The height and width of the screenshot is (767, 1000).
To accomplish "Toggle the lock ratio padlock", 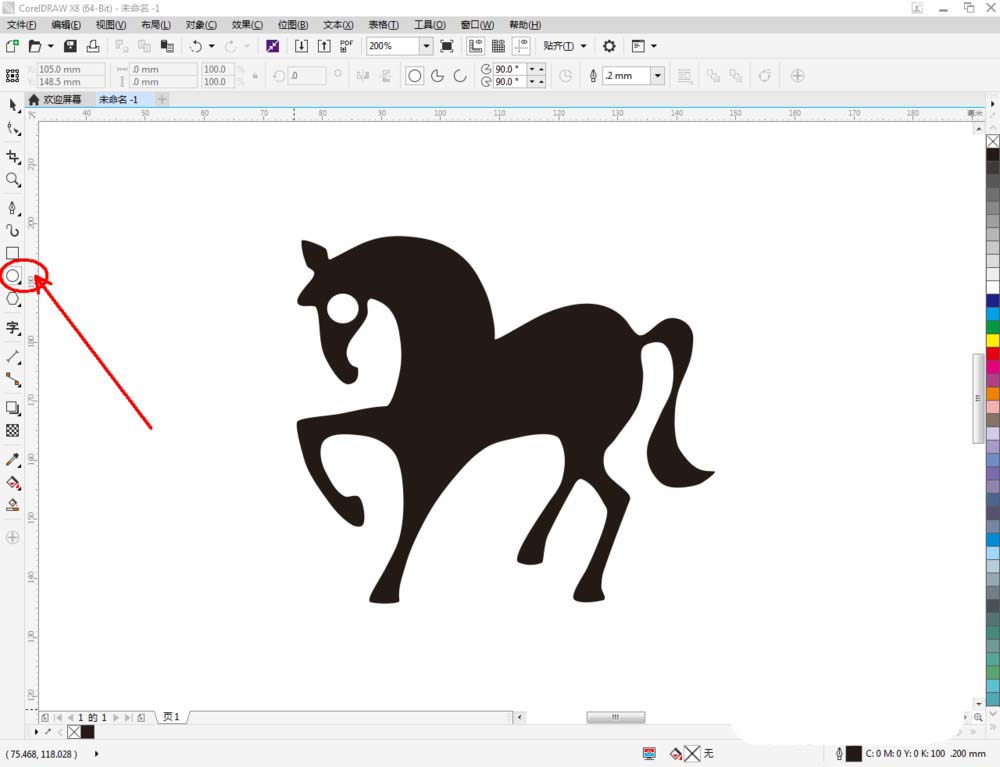I will click(x=255, y=76).
